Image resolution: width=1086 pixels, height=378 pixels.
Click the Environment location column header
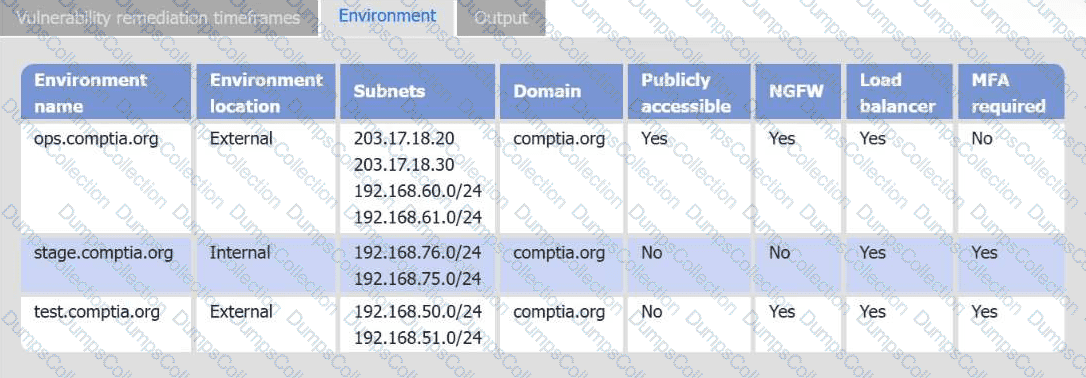(x=267, y=92)
